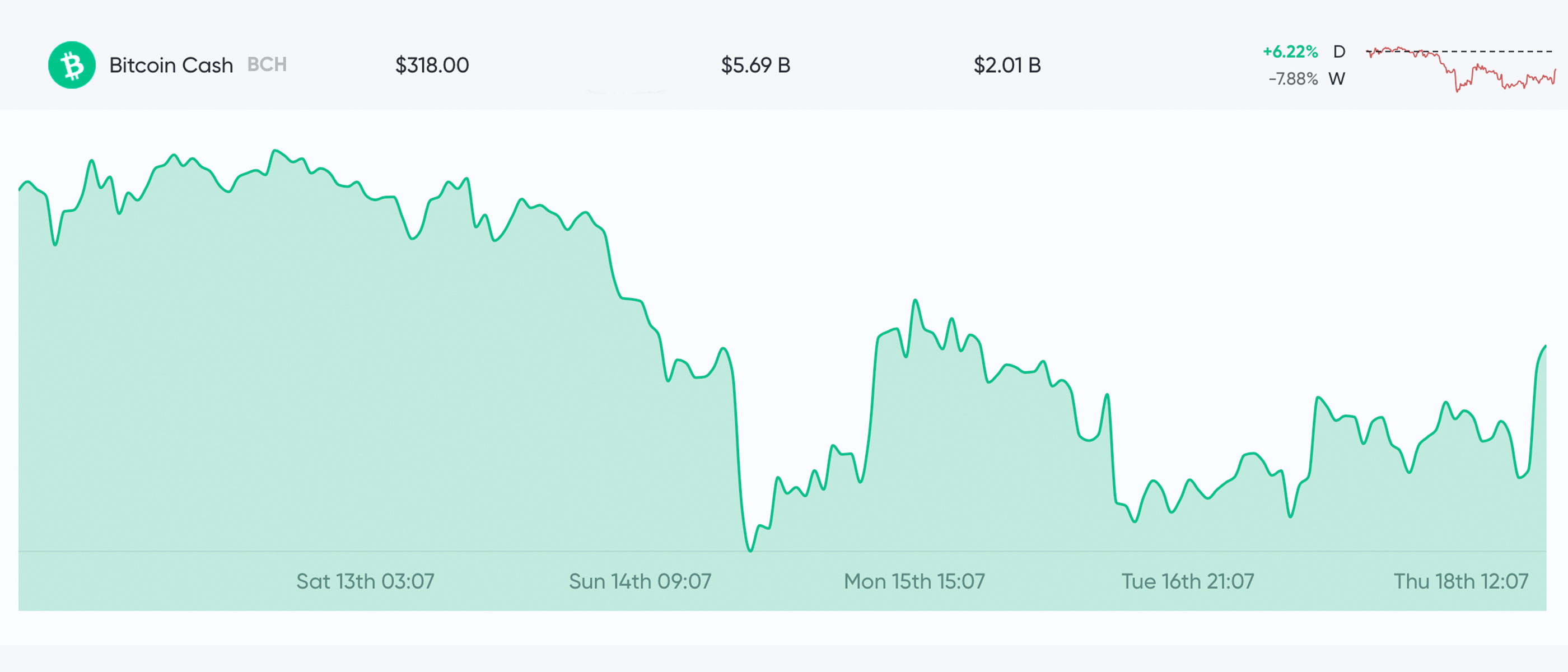The height and width of the screenshot is (672, 1568).
Task: Open the red sparkline mini chart
Action: (x=1461, y=70)
